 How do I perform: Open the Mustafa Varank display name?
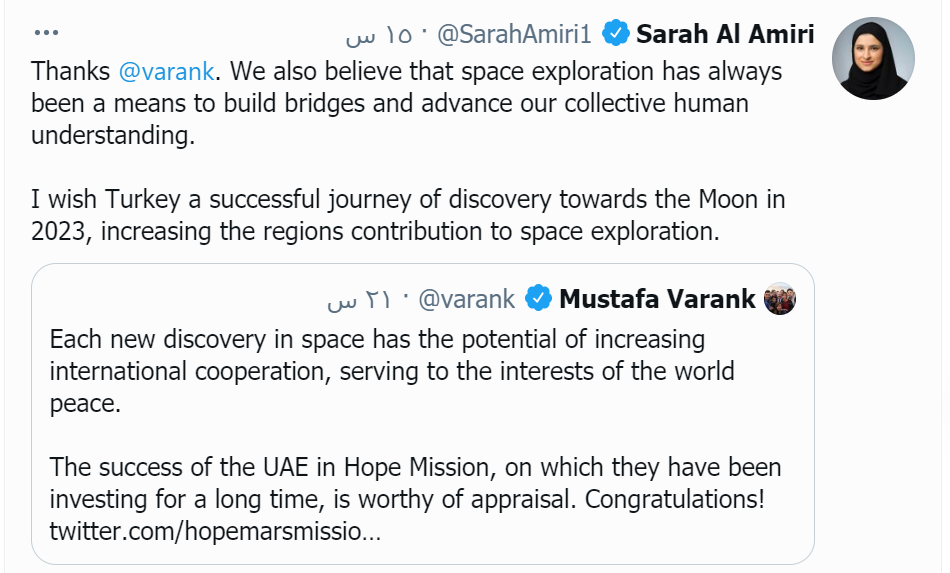pyautogui.click(x=657, y=298)
